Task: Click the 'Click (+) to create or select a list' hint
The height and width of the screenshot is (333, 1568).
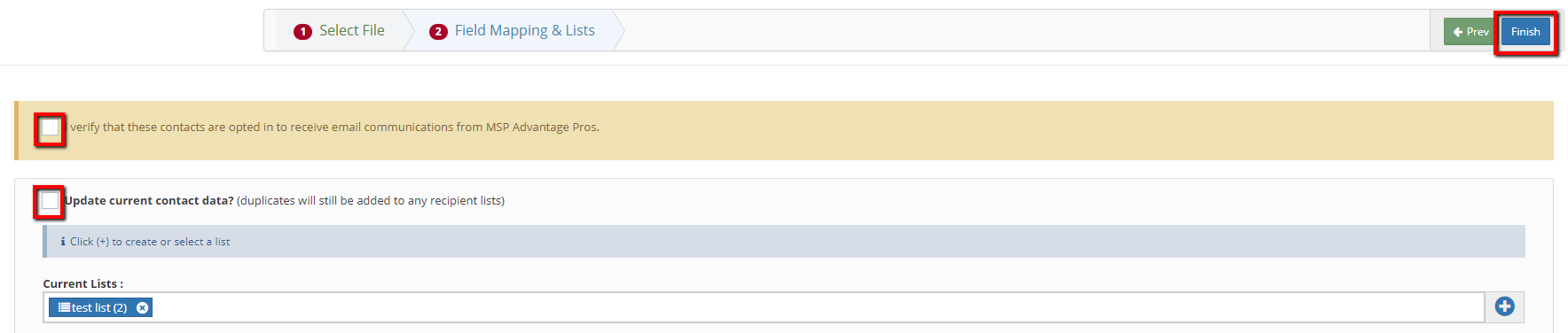Action: click(150, 241)
